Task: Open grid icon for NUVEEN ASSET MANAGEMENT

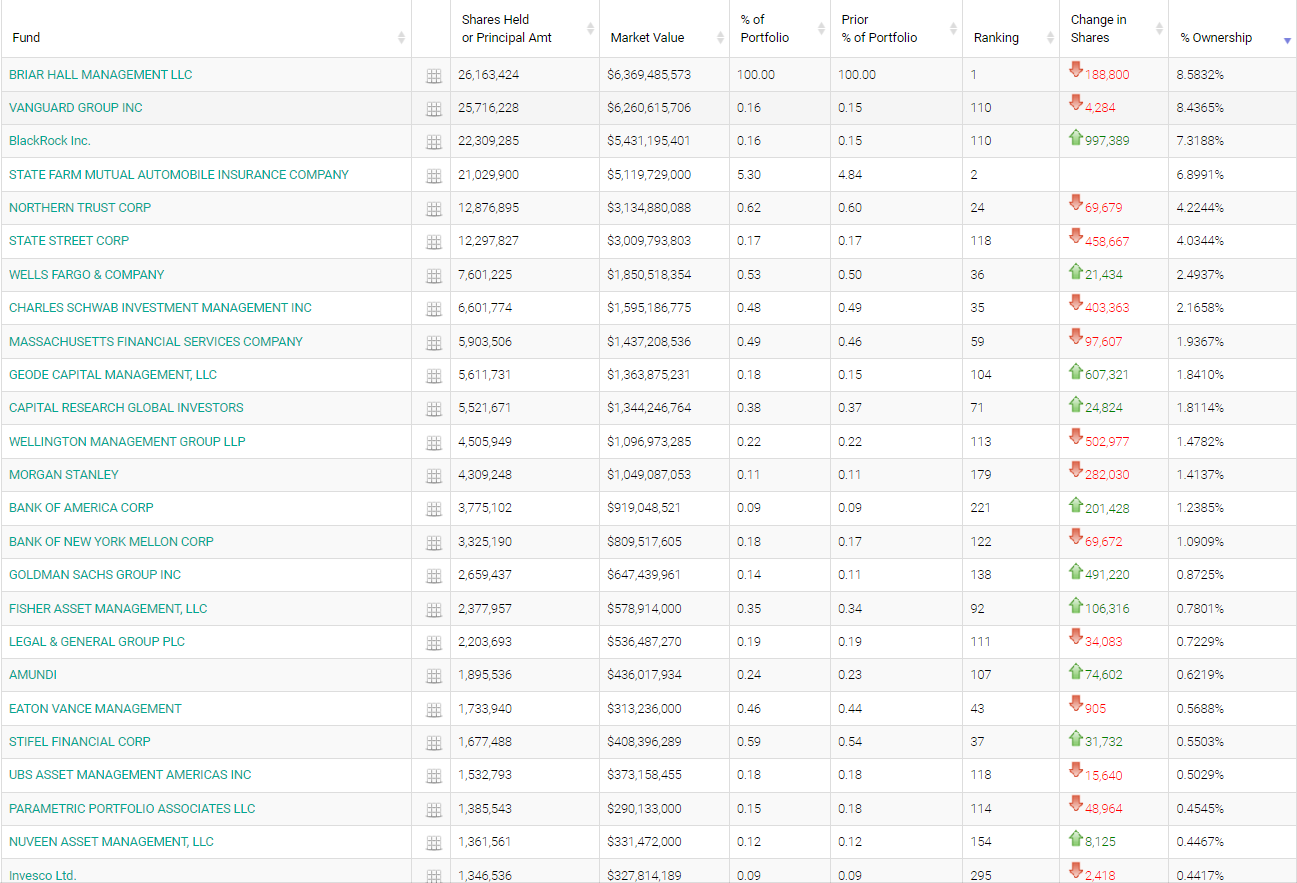Action: point(433,843)
